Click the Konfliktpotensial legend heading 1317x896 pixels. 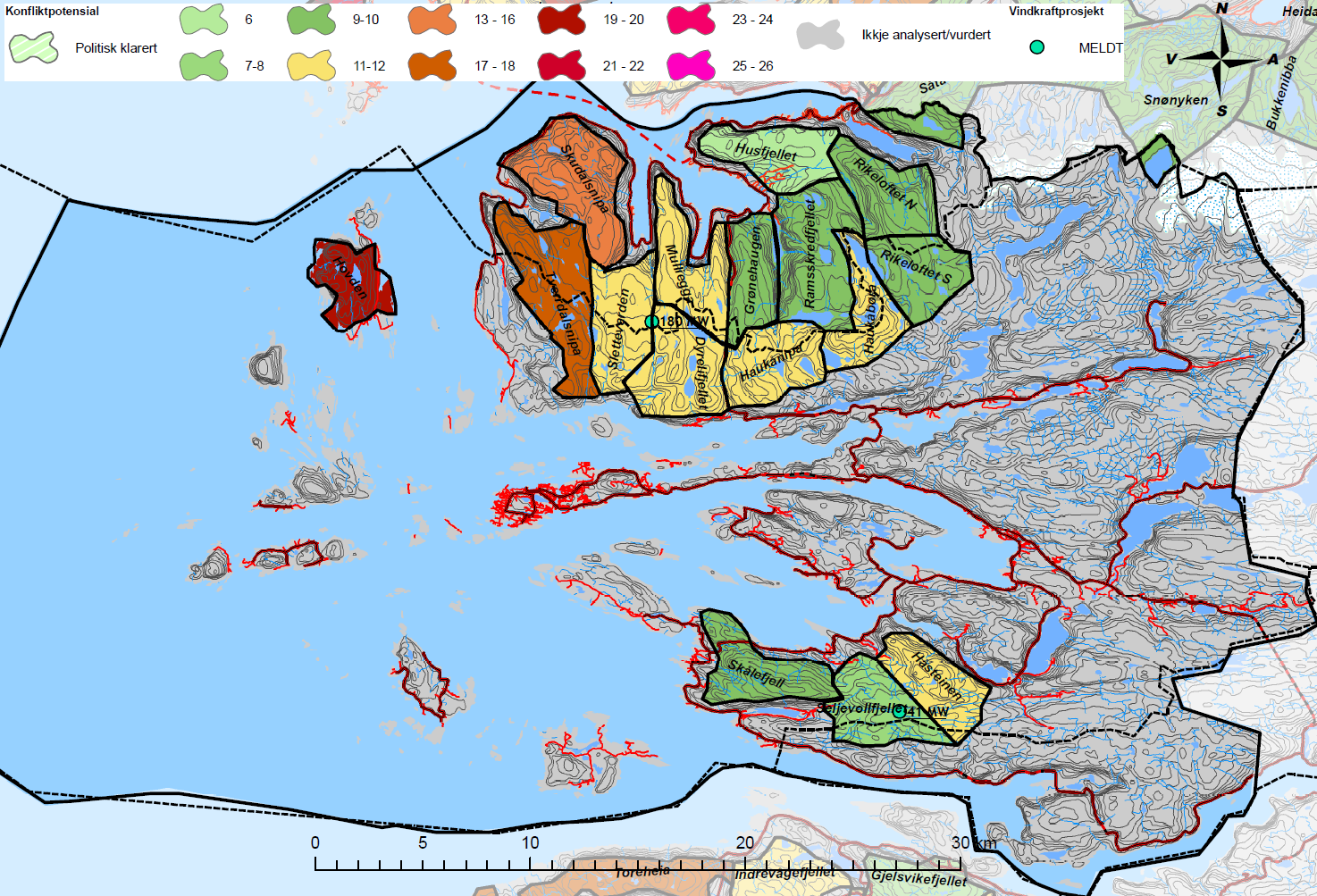pos(52,12)
